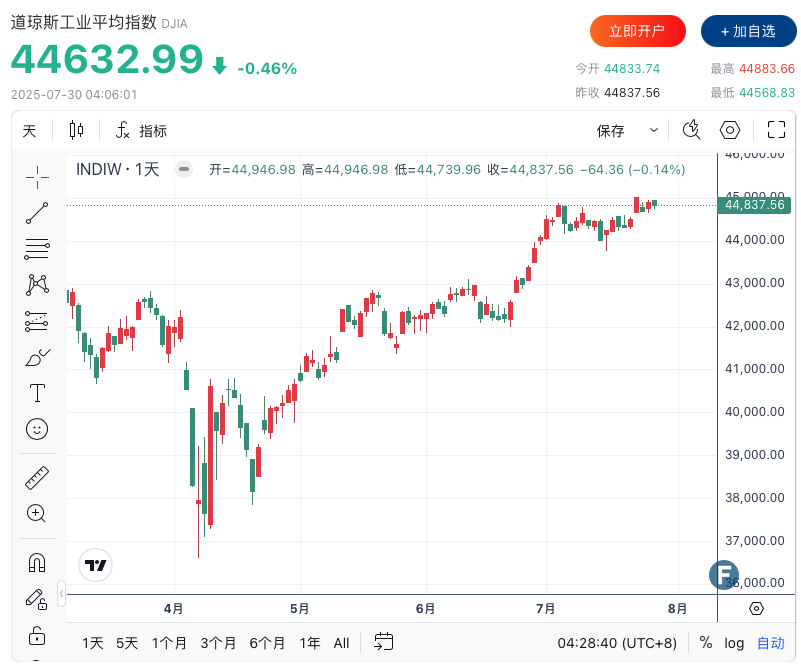Click the 立即开户 button
The height and width of the screenshot is (667, 801).
[638, 31]
